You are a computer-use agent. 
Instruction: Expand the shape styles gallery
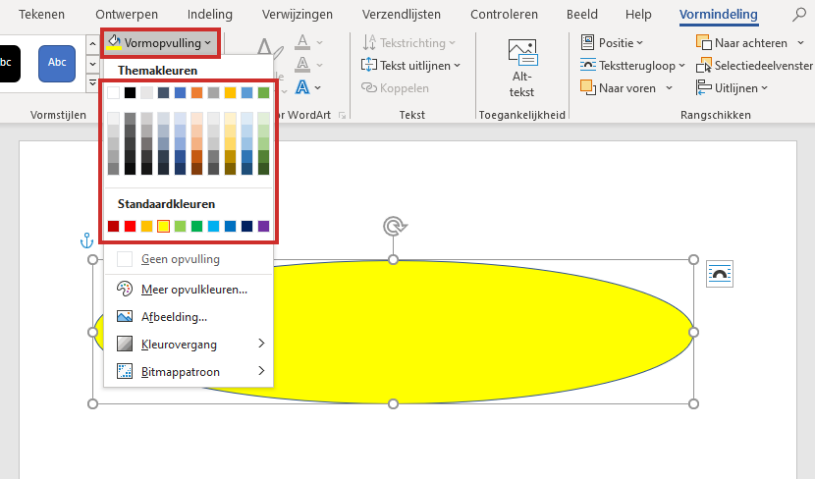[93, 83]
